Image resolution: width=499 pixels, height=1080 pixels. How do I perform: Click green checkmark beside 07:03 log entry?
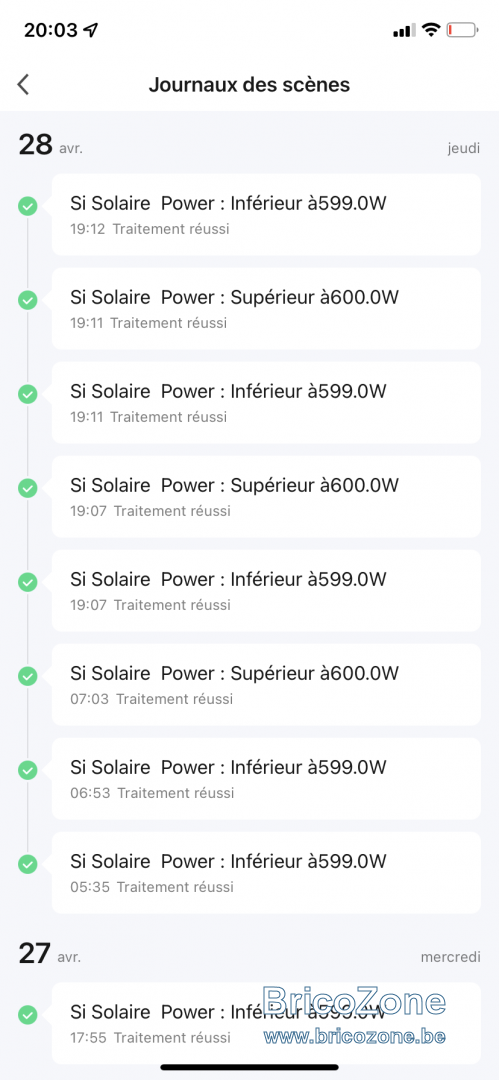click(x=28, y=676)
